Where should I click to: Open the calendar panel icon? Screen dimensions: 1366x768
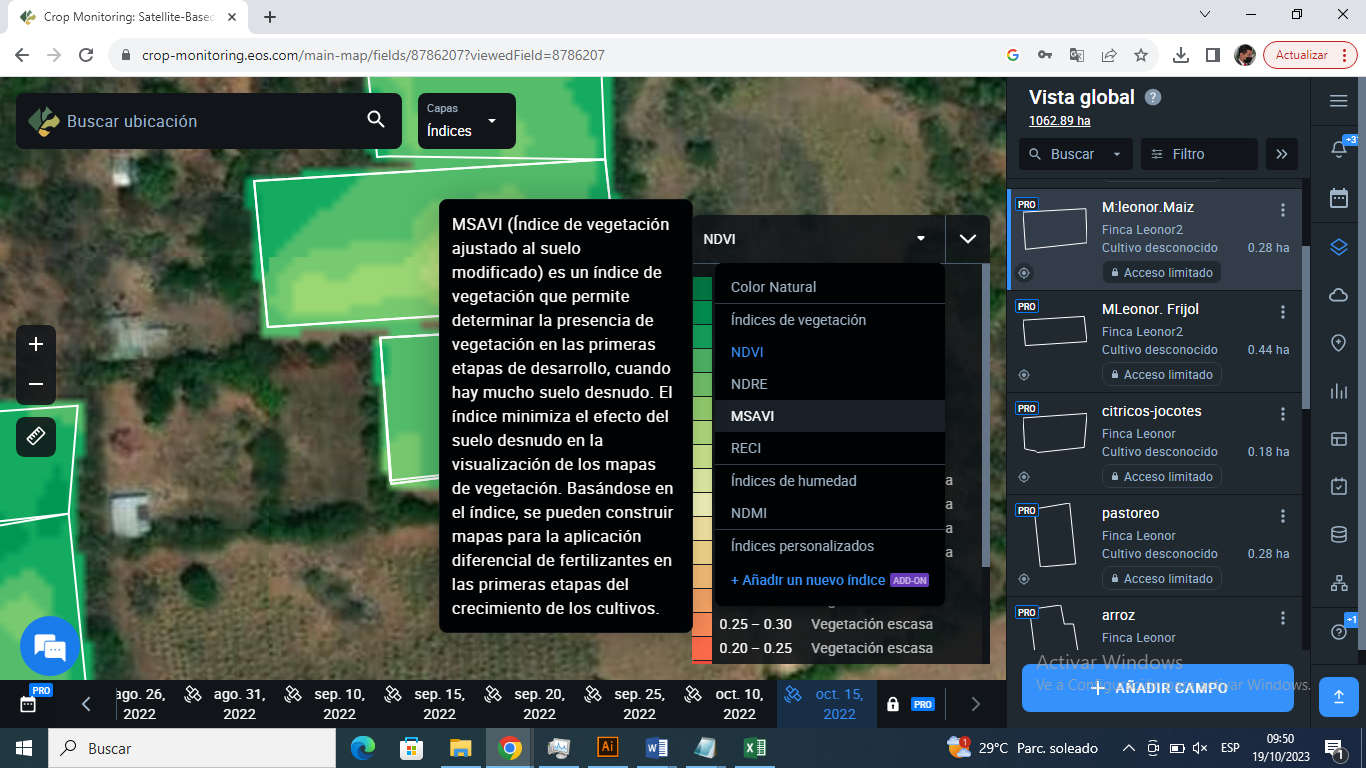1338,197
